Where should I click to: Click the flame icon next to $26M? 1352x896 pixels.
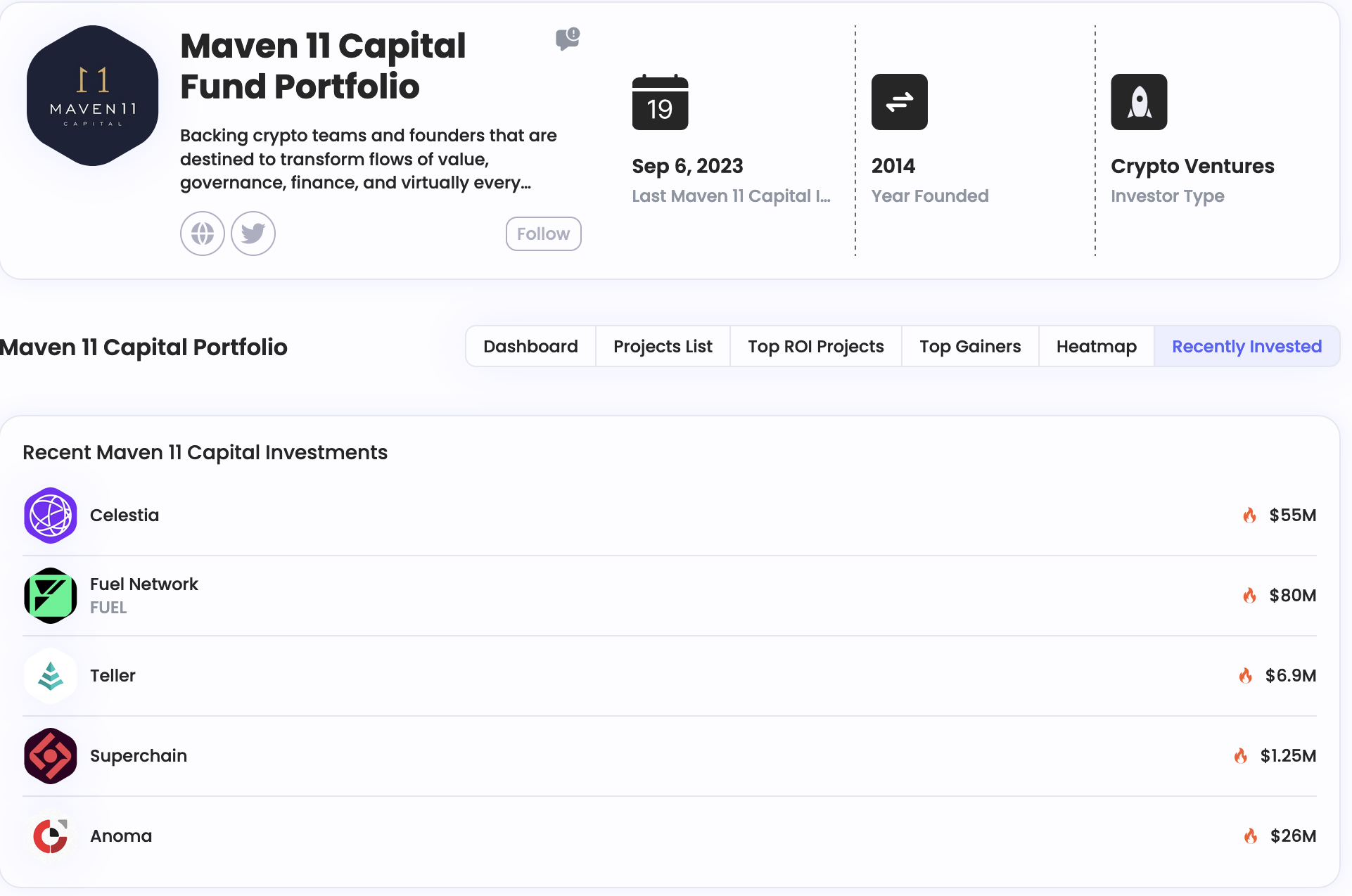pos(1250,836)
